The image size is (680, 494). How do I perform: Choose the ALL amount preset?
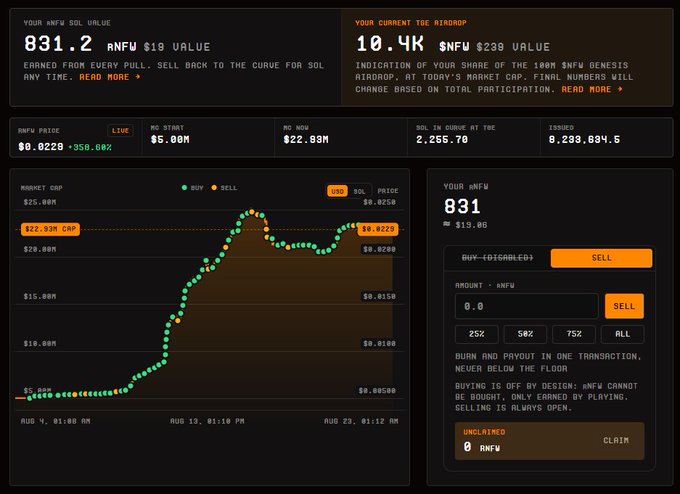622,334
